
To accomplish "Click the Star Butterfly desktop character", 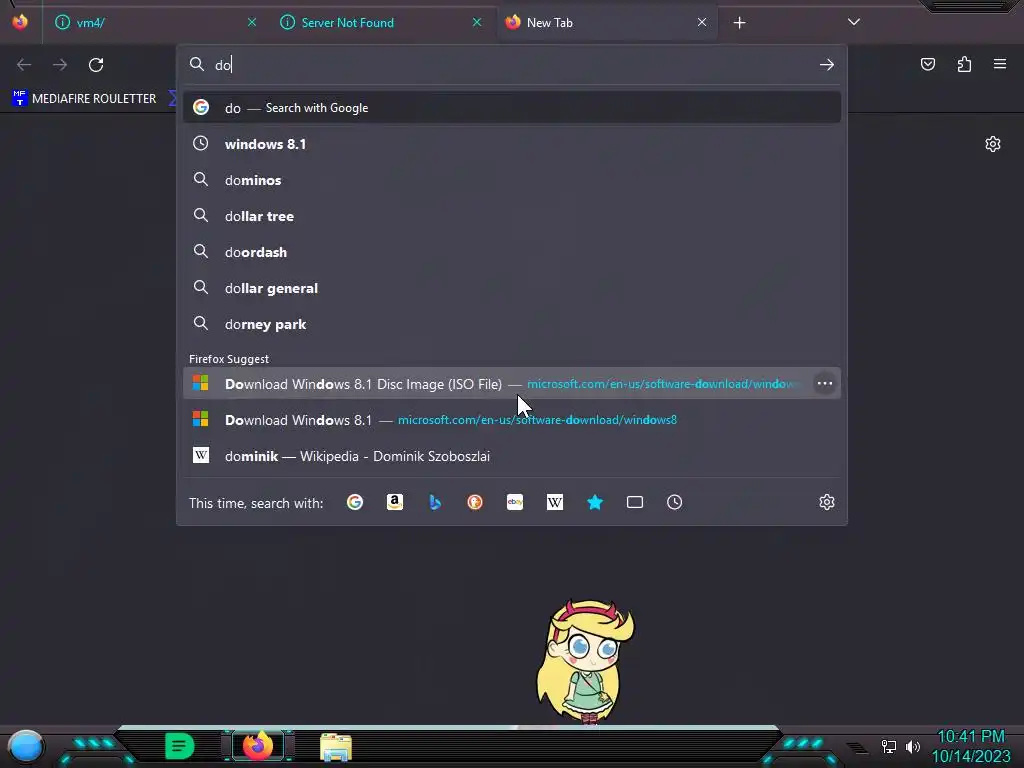I will (586, 662).
